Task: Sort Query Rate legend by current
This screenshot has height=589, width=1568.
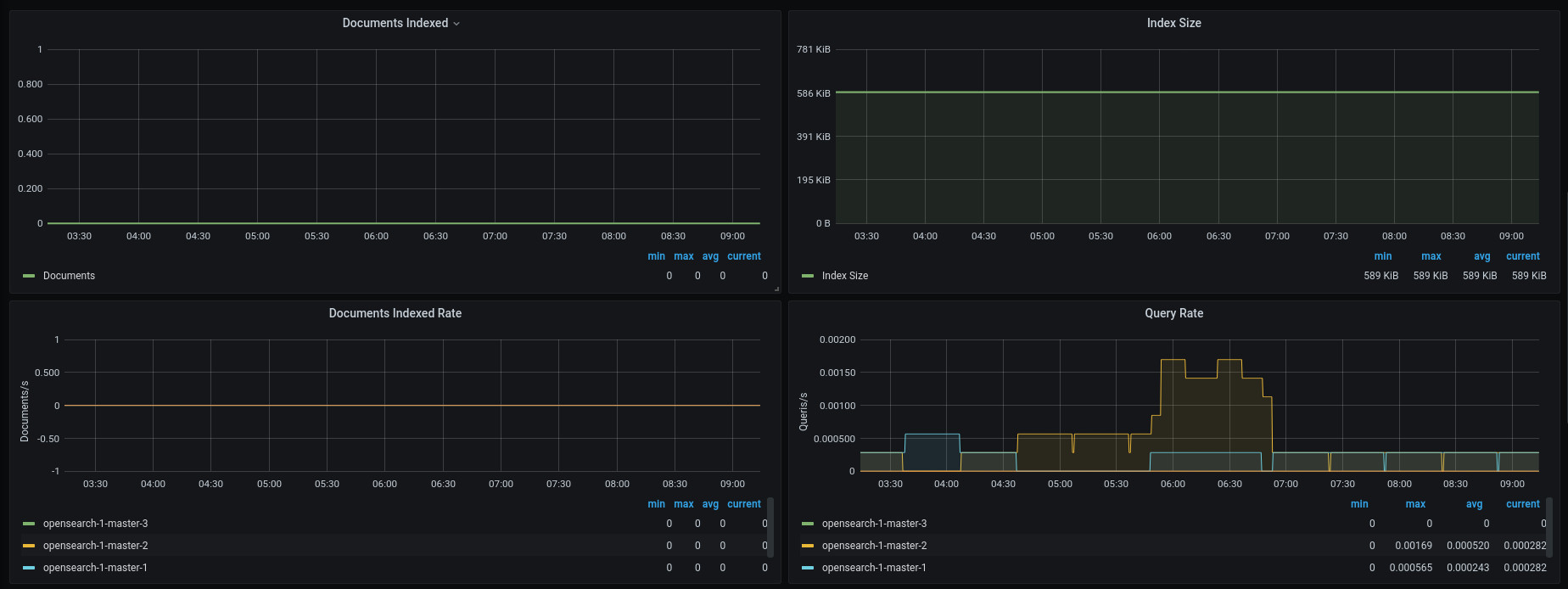Action: coord(1523,504)
